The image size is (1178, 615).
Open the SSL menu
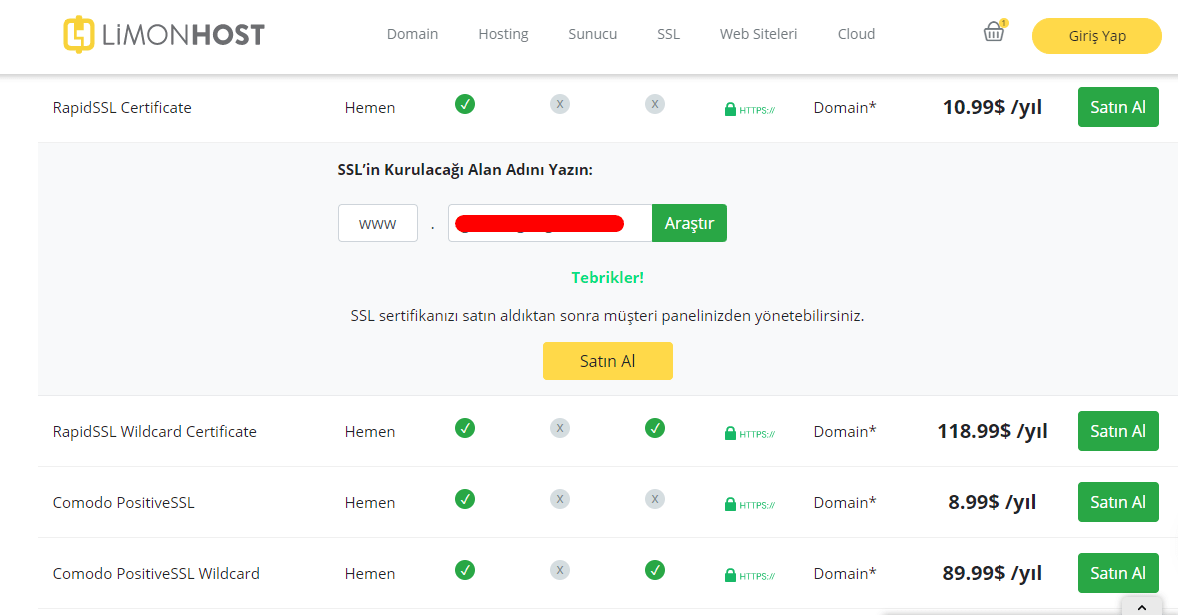coord(669,34)
